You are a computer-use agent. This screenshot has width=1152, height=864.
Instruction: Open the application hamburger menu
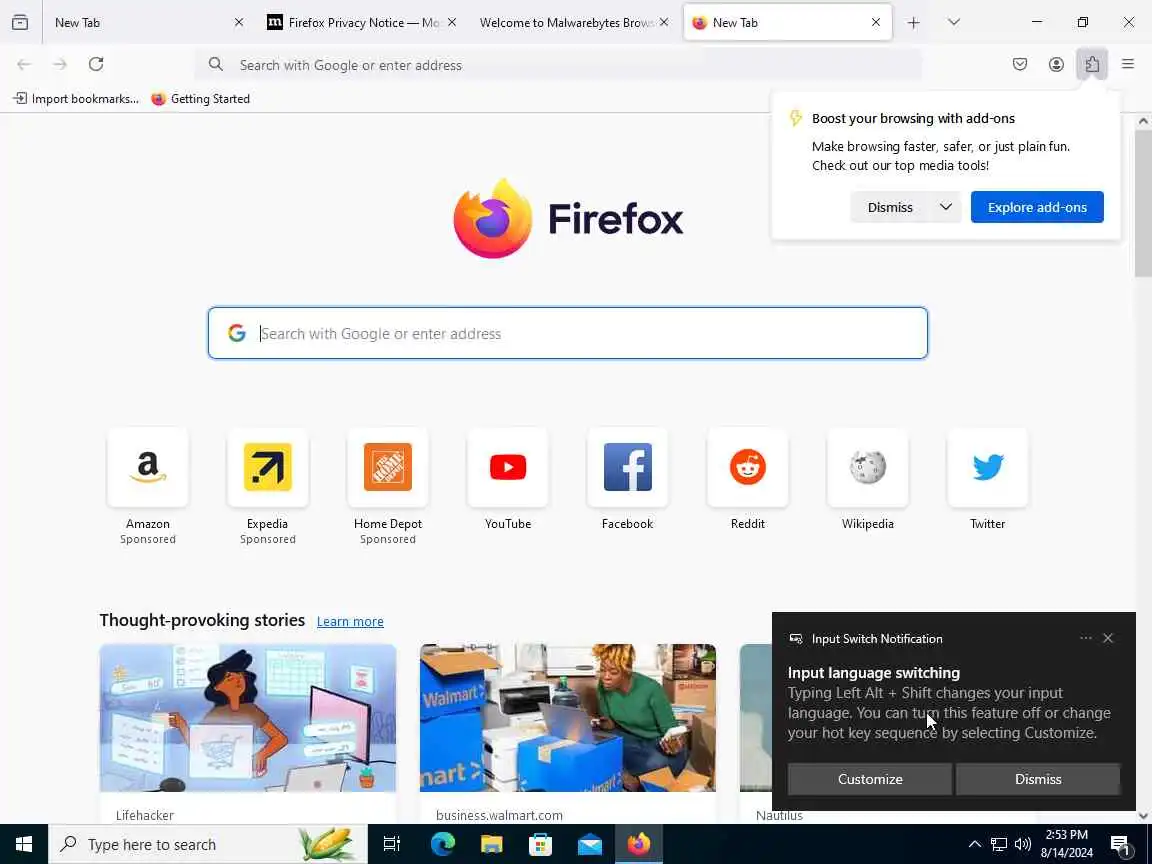[x=1128, y=64]
